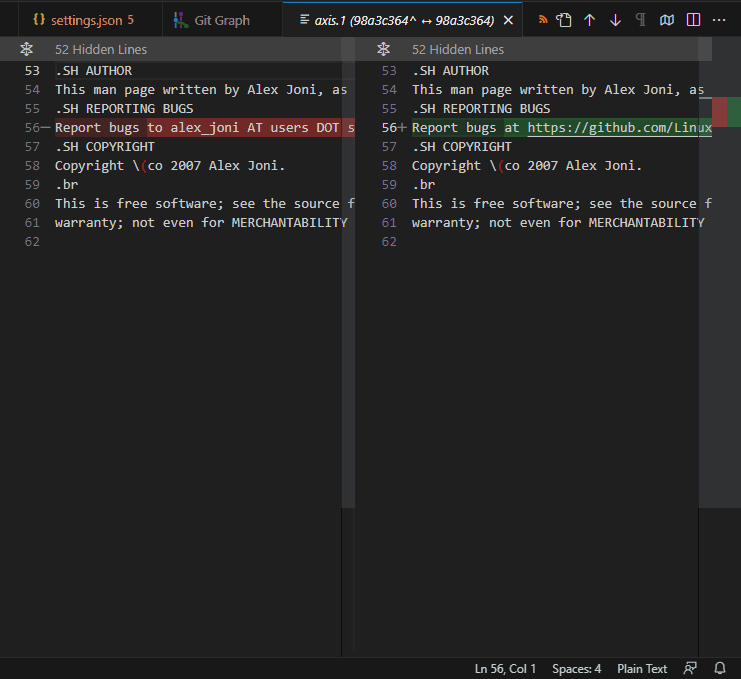Click line number 62 in left gutter
The height and width of the screenshot is (679, 741).
pos(32,242)
